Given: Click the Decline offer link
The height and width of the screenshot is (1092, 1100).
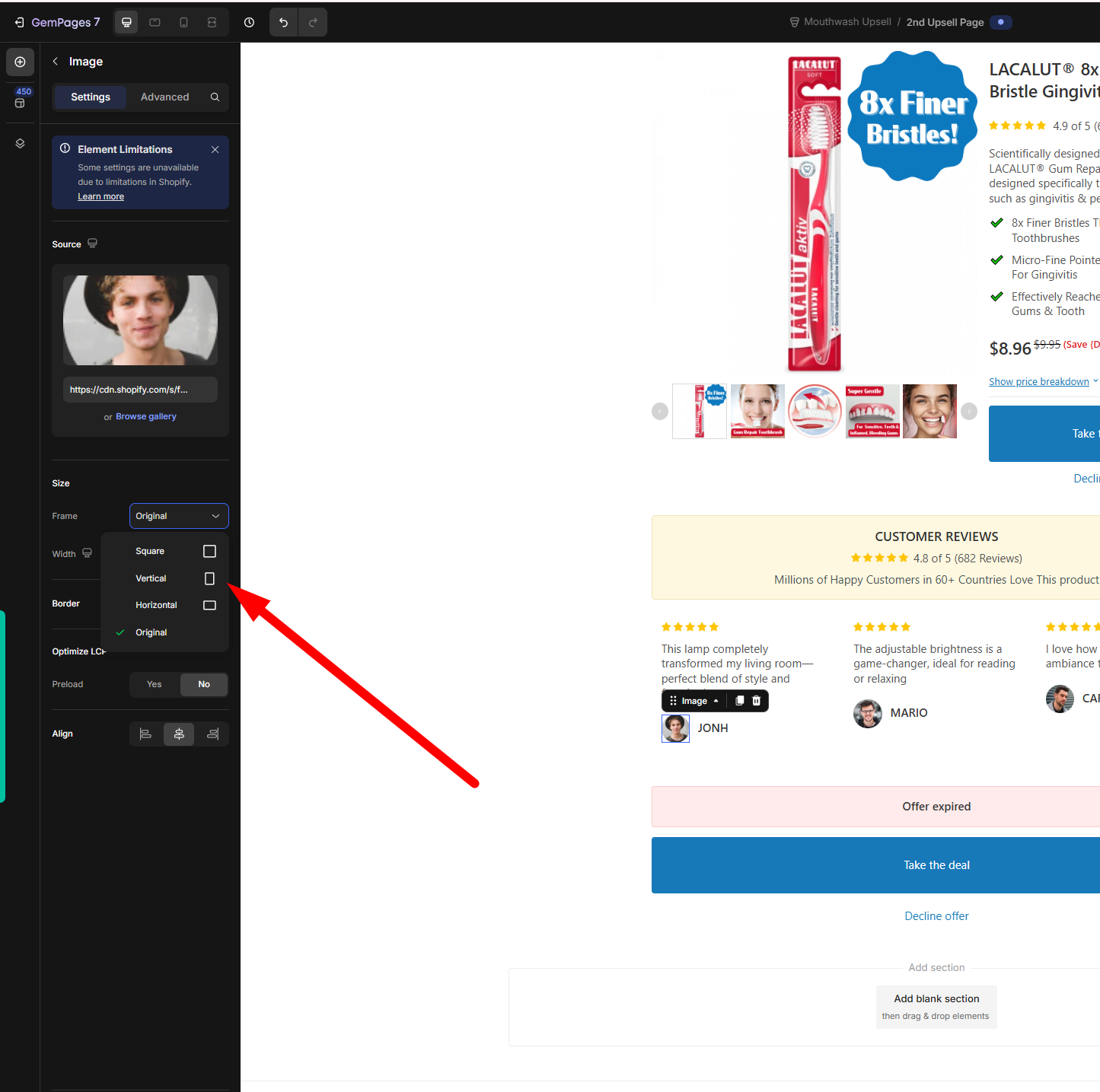Looking at the screenshot, I should coord(936,916).
